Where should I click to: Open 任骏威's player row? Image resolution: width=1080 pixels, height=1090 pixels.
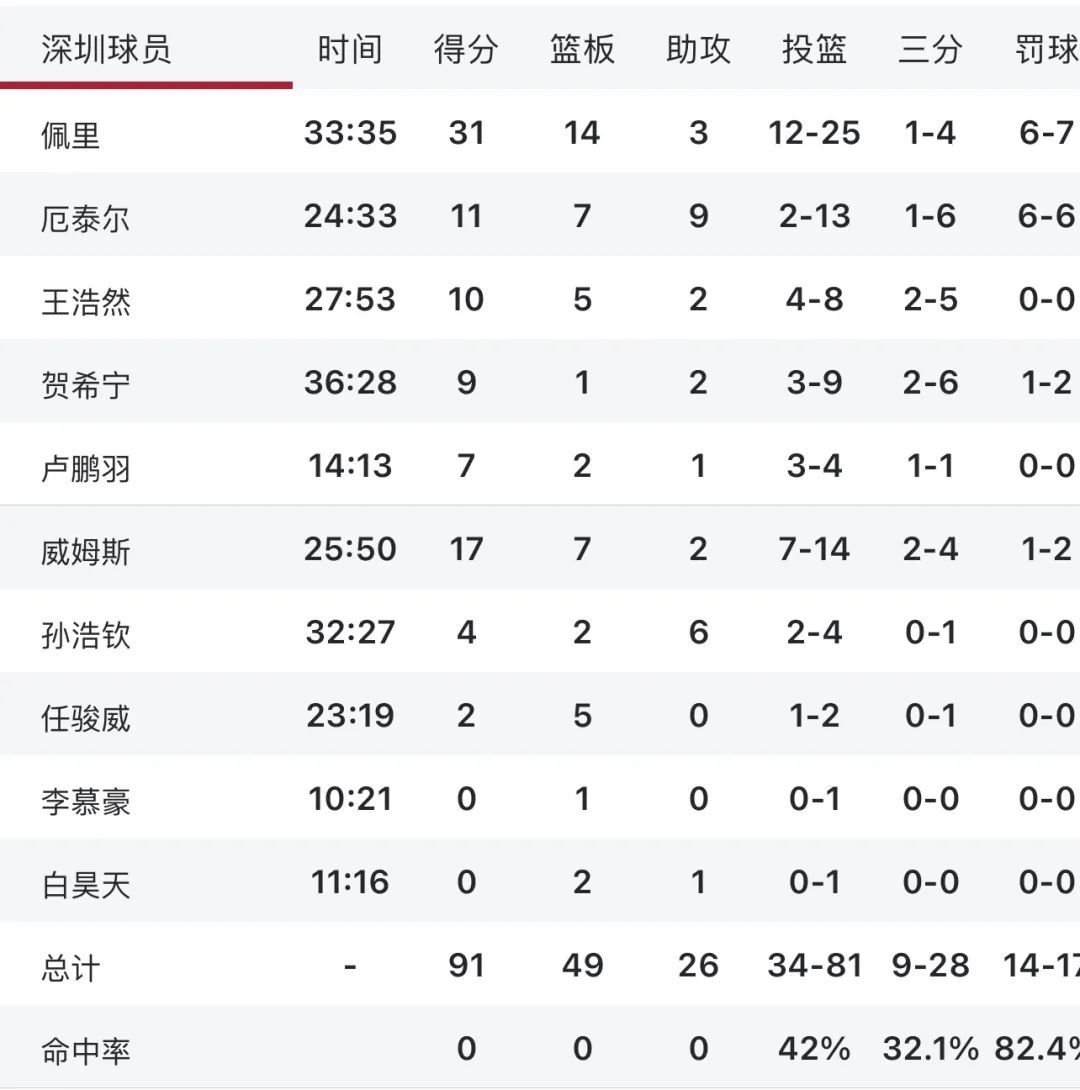coord(86,717)
